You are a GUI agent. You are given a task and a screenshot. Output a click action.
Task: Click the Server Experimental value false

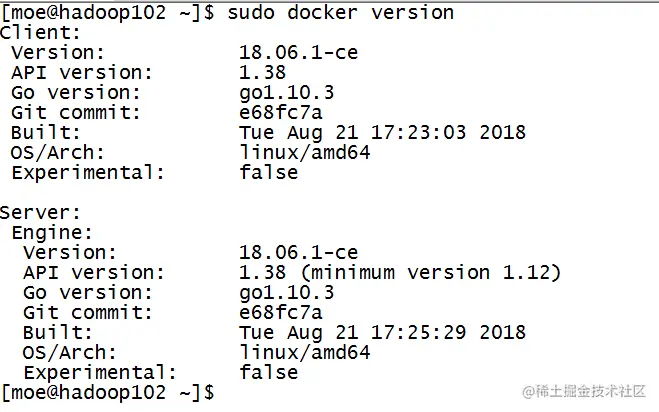click(268, 372)
